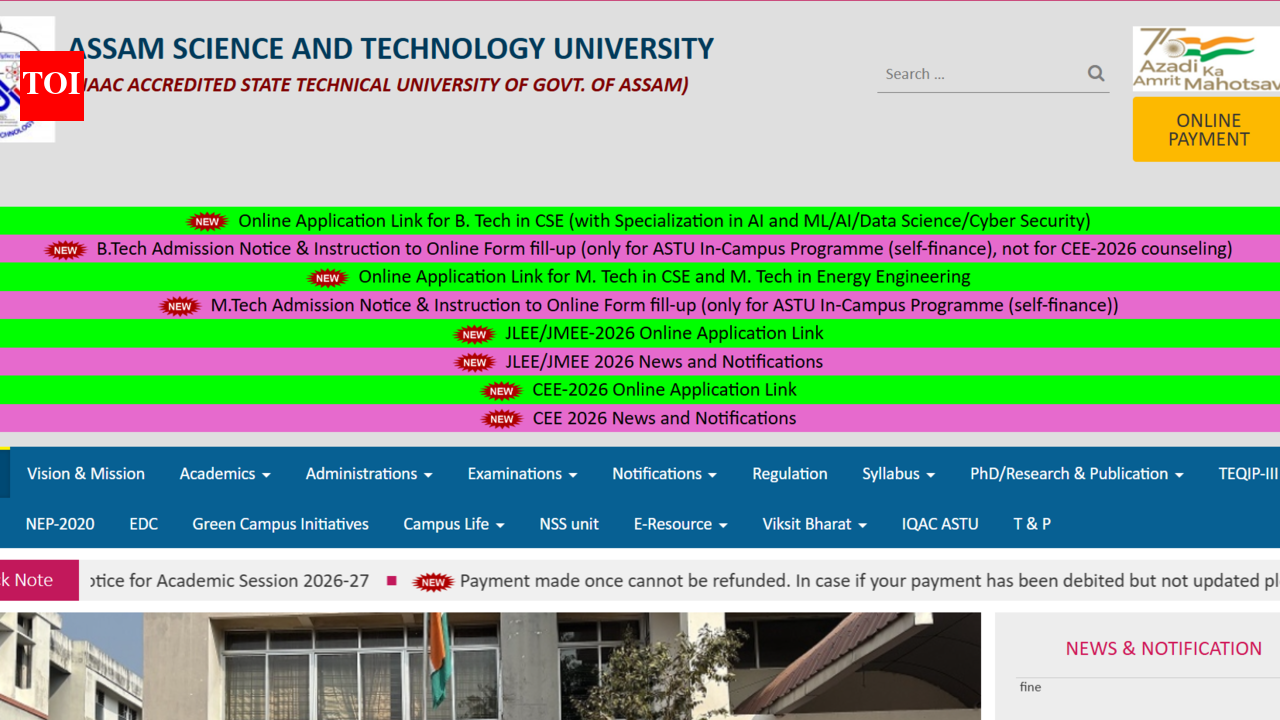
Task: Open M. Tech CSE and Energy Engineering link
Action: coord(664,277)
